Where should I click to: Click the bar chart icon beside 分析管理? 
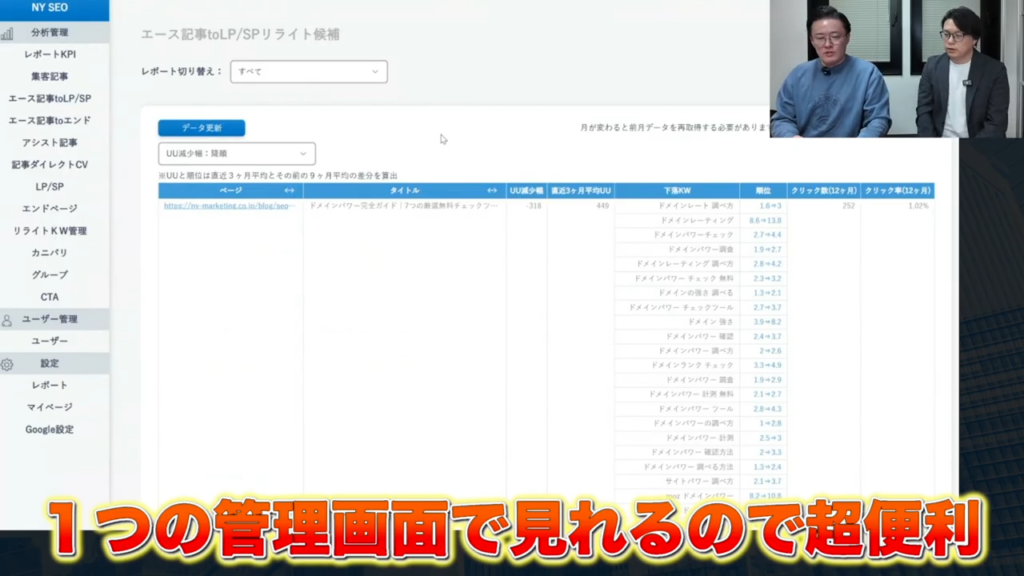(8, 33)
